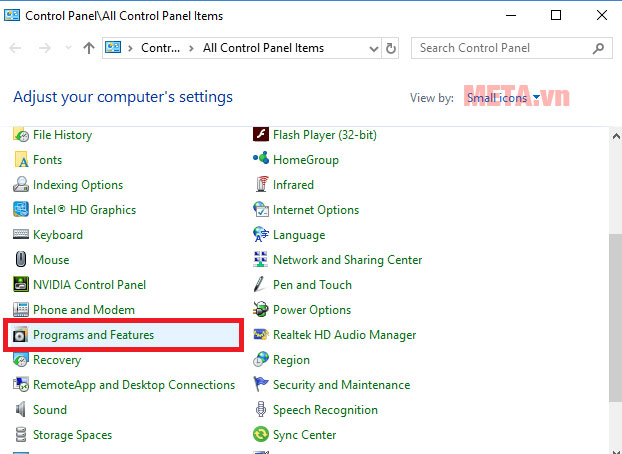The image size is (622, 454).
Task: Open the NVIDIA Control Panel link
Action: [90, 285]
